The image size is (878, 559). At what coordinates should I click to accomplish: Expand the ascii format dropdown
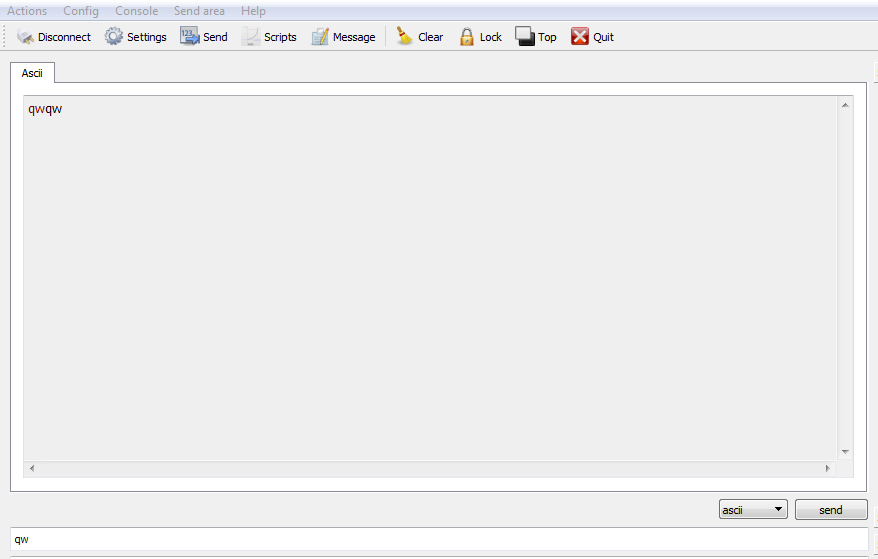753,509
